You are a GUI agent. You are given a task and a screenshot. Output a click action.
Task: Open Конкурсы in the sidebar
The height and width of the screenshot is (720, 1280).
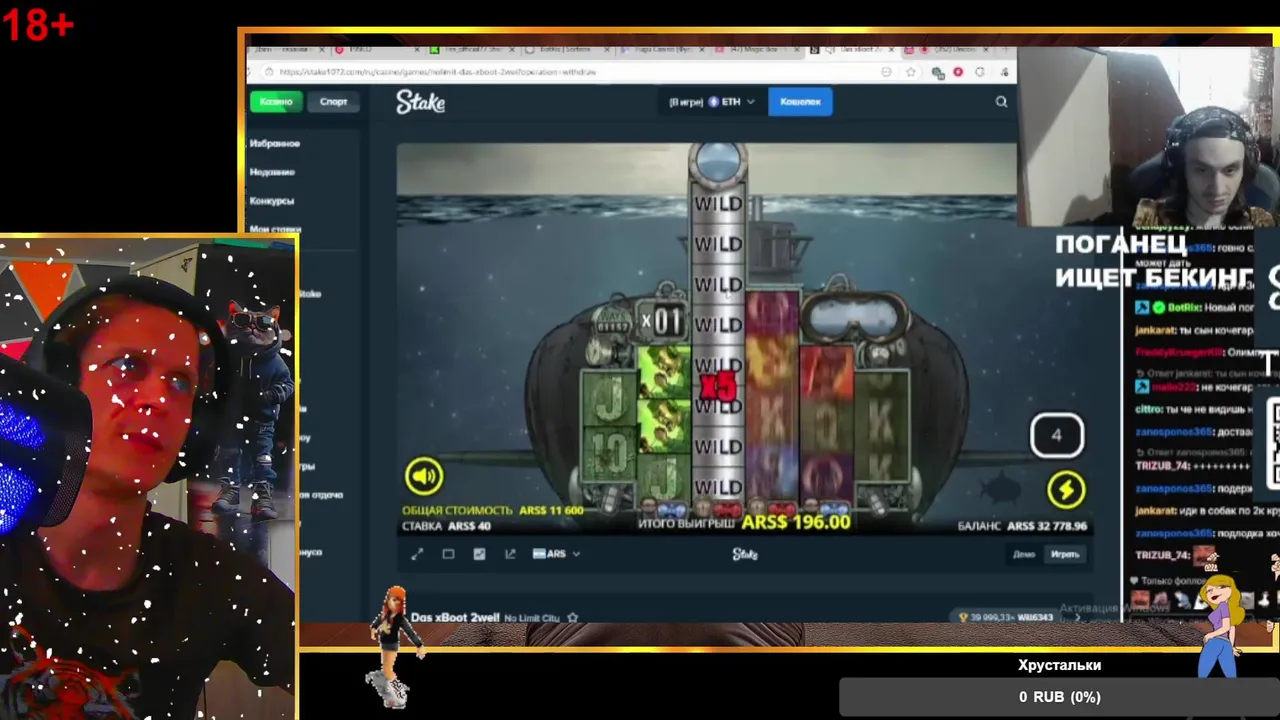point(272,201)
